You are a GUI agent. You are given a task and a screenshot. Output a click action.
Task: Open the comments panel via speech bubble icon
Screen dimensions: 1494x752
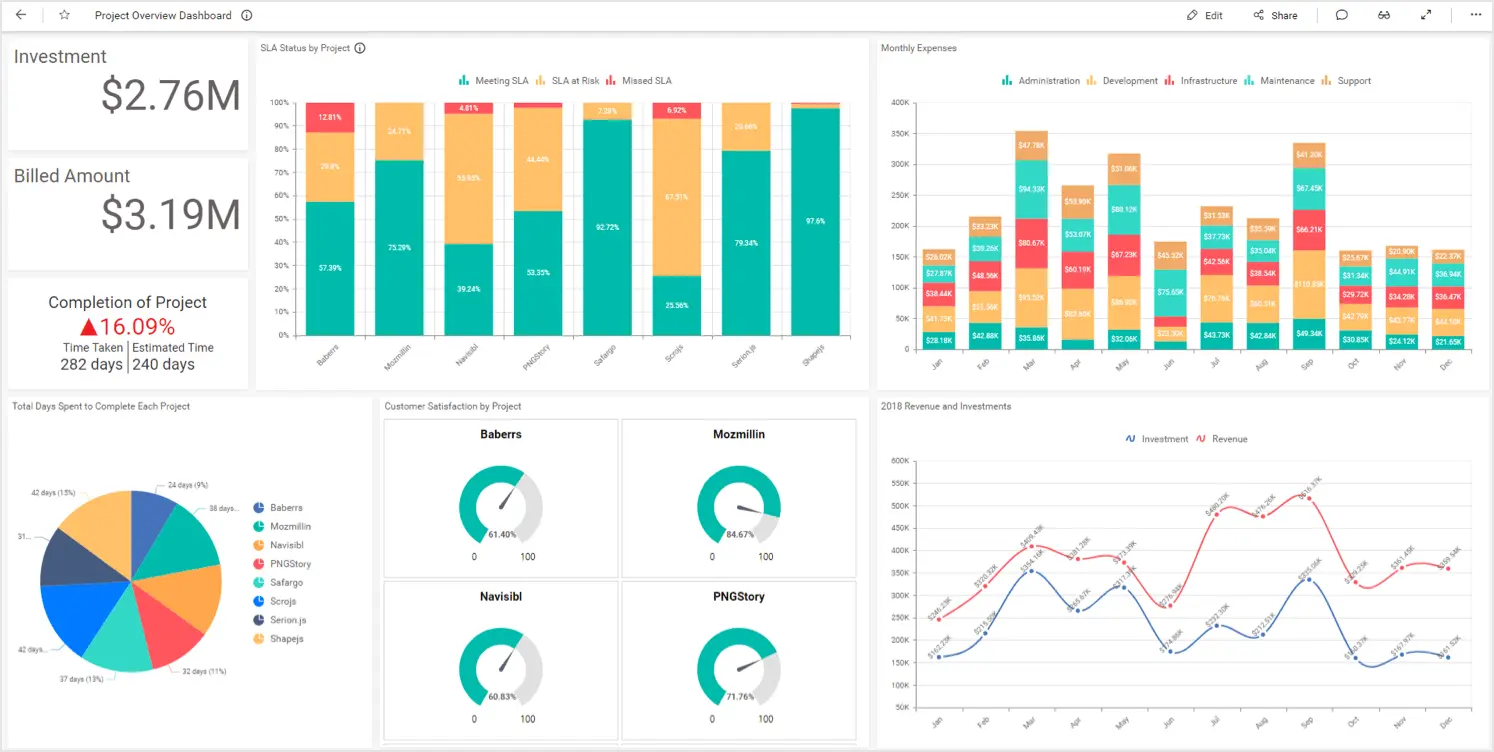click(x=1341, y=15)
